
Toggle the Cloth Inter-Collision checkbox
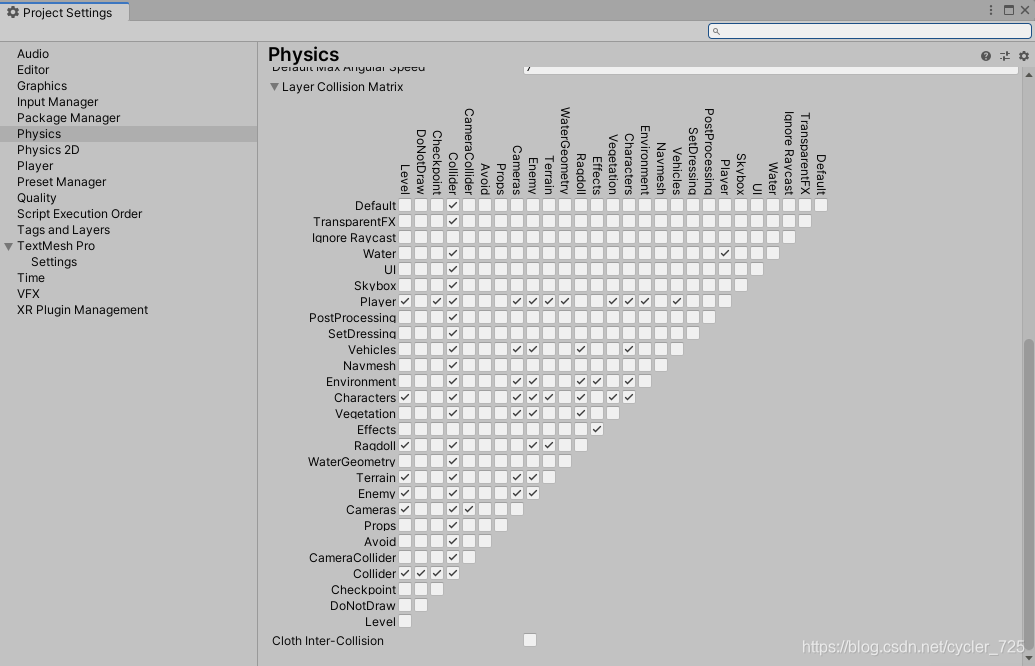tap(529, 640)
